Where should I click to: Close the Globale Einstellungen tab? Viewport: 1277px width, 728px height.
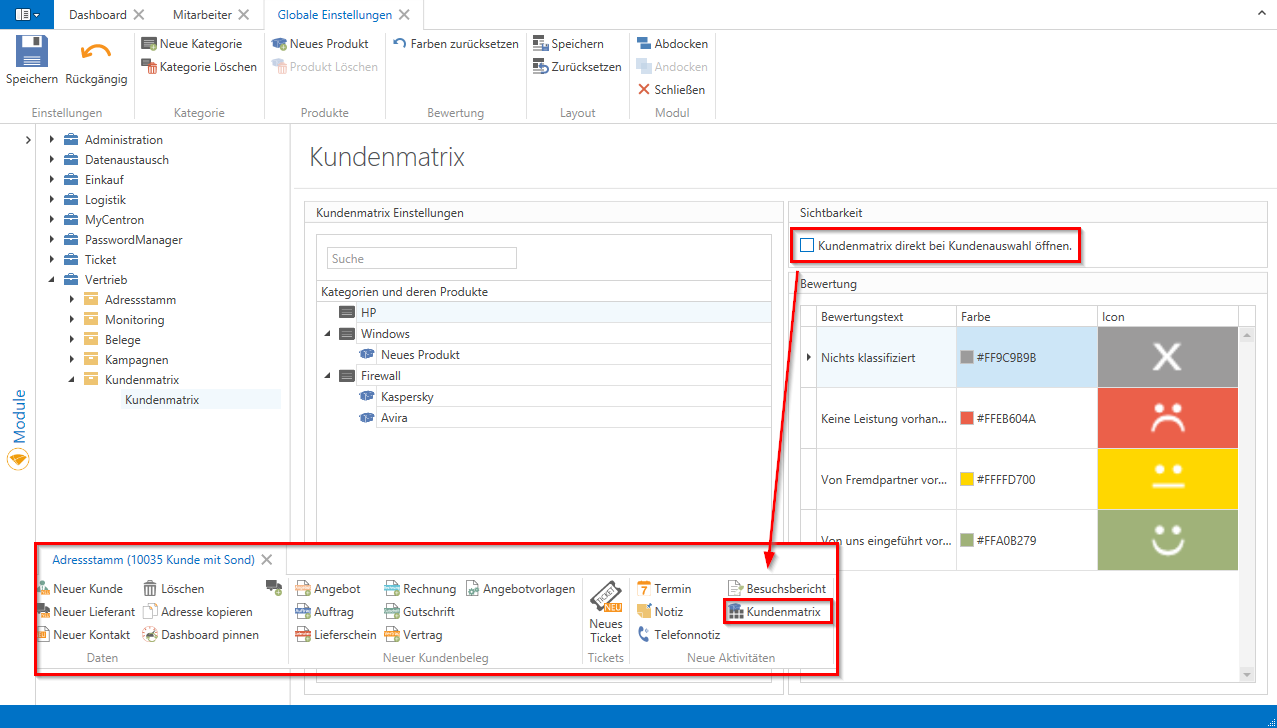point(403,15)
